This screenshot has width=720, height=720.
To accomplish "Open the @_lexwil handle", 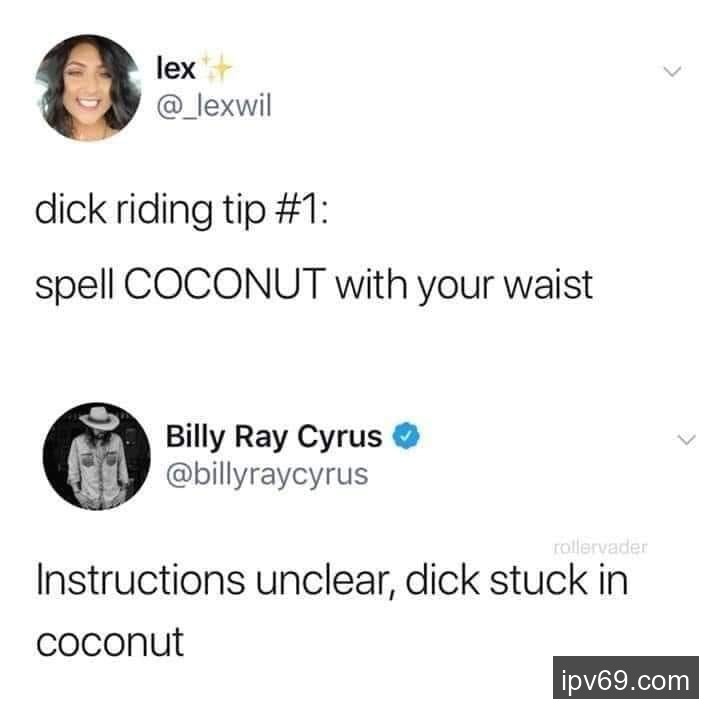I will point(214,106).
